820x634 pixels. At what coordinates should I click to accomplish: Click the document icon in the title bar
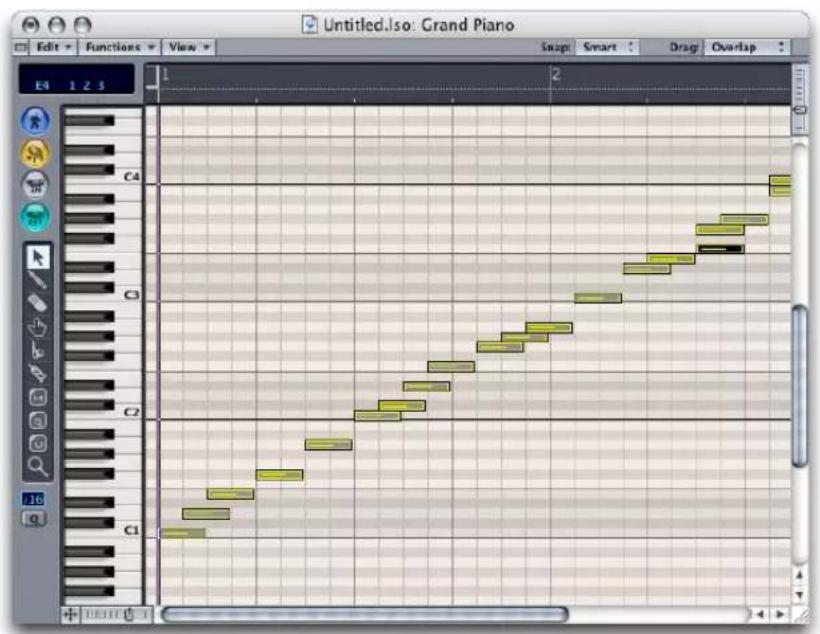(310, 25)
